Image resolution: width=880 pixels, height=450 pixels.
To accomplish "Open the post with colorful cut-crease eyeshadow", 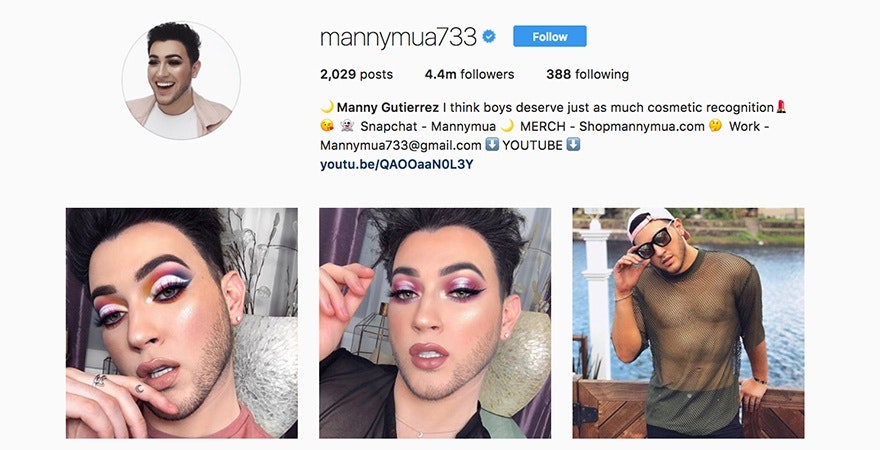I will pos(182,323).
